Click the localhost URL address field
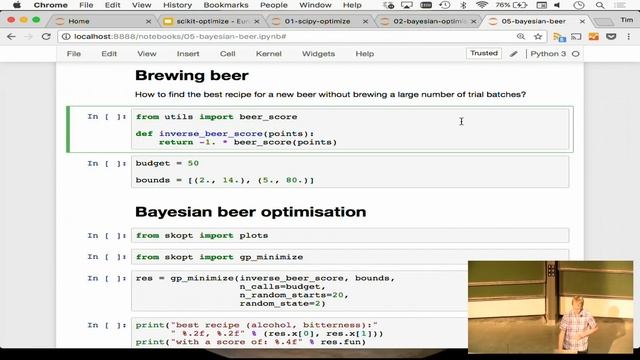 (x=286, y=37)
